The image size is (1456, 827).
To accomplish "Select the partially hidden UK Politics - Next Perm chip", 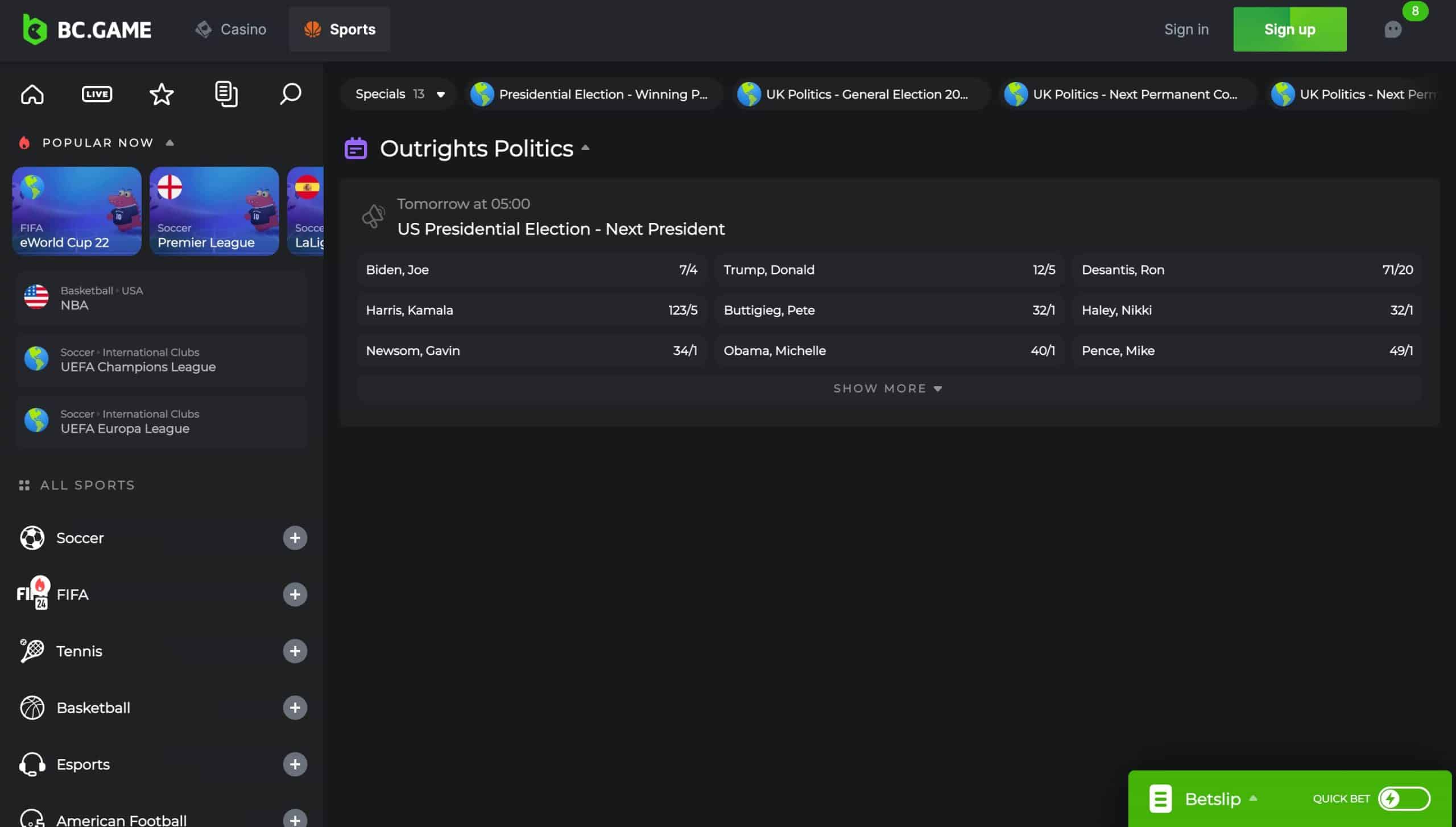I will (x=1354, y=94).
